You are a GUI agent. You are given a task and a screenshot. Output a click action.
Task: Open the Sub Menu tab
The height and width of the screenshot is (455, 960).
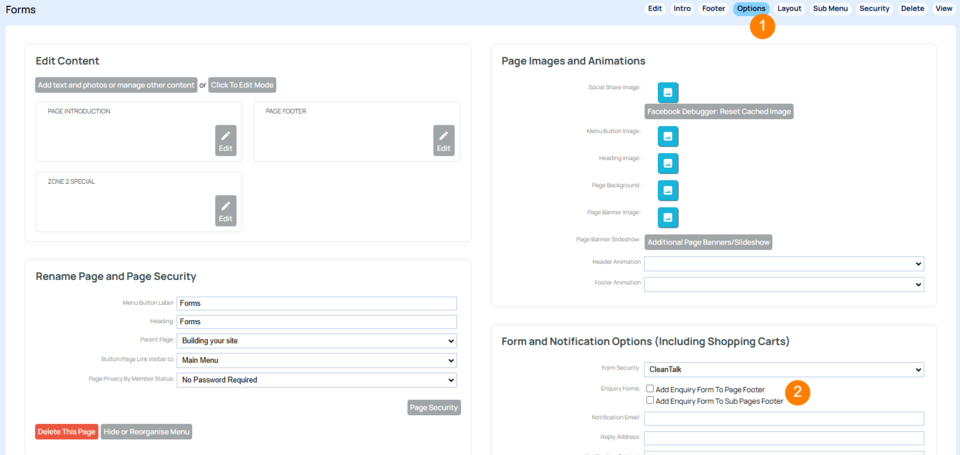pyautogui.click(x=830, y=8)
